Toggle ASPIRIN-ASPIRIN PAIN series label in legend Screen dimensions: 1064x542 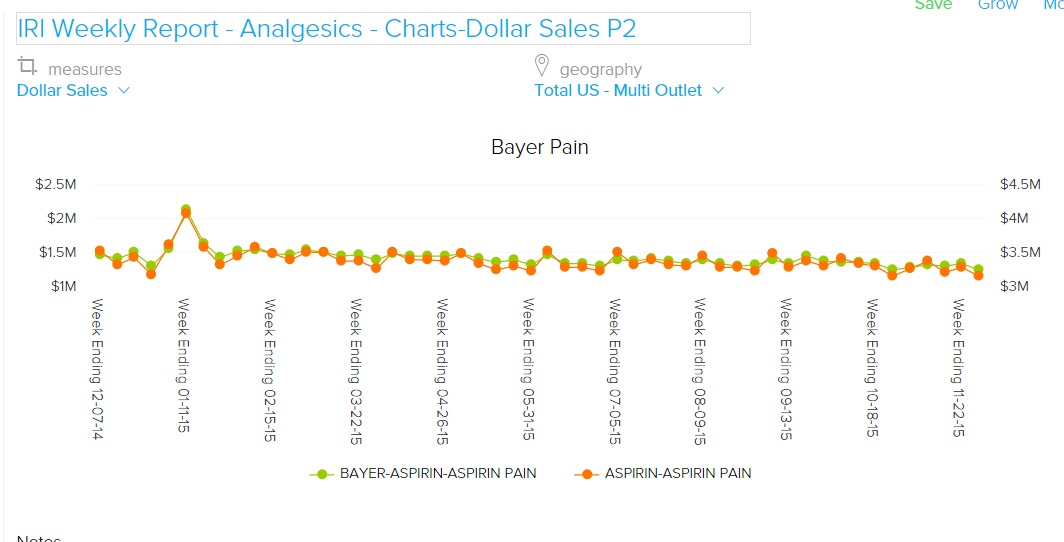(x=678, y=473)
